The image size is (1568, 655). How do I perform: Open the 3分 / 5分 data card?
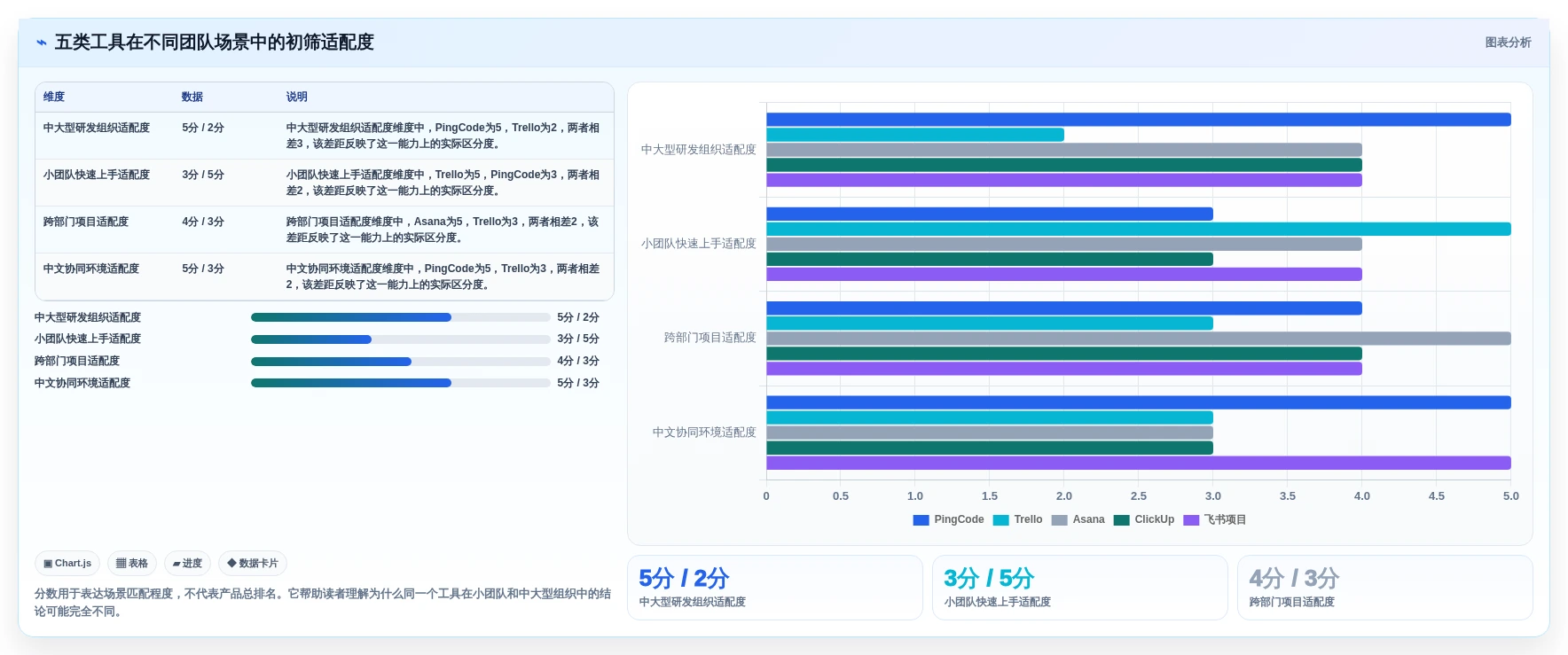1080,588
